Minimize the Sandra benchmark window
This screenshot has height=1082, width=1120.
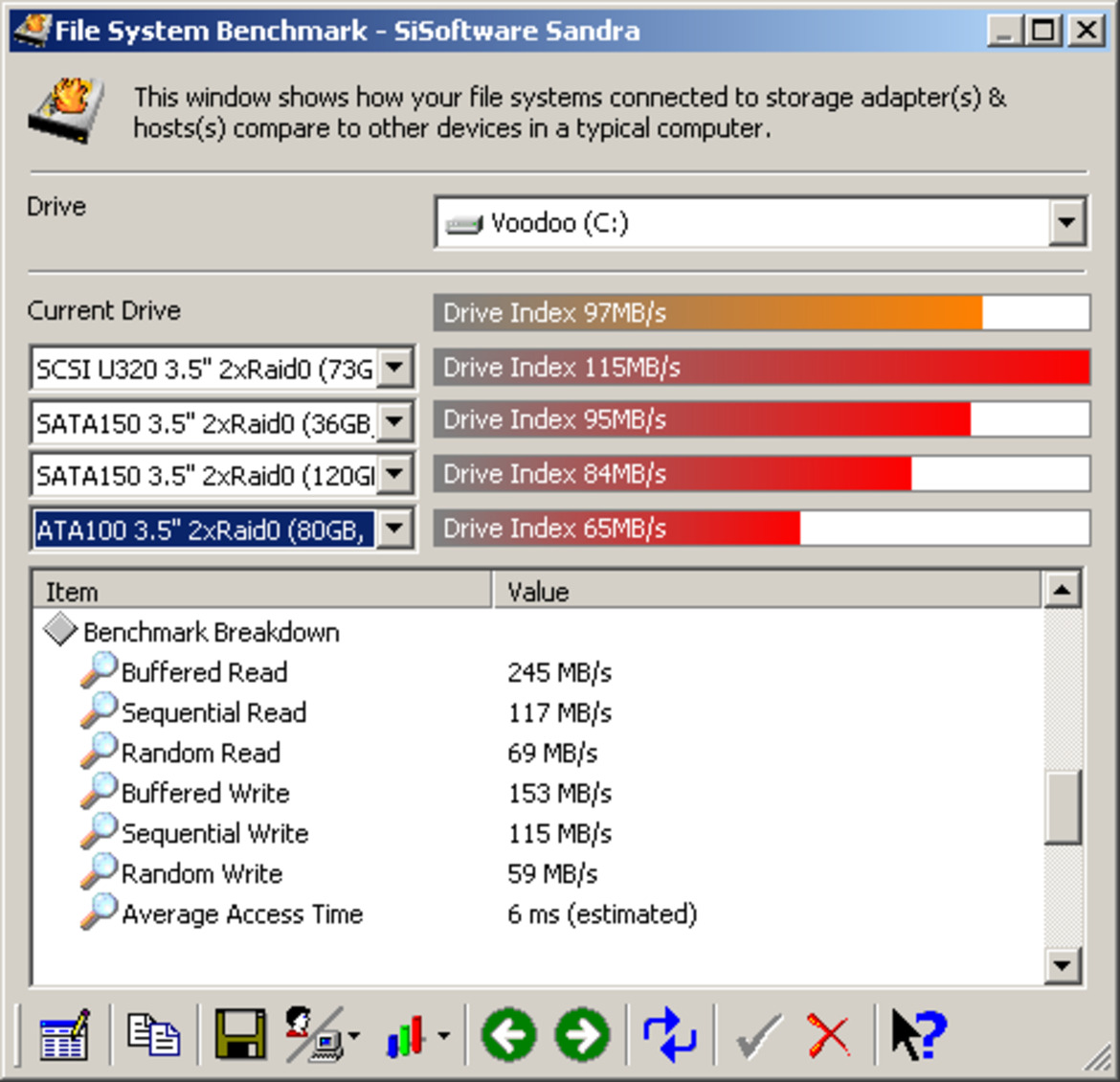1005,31
